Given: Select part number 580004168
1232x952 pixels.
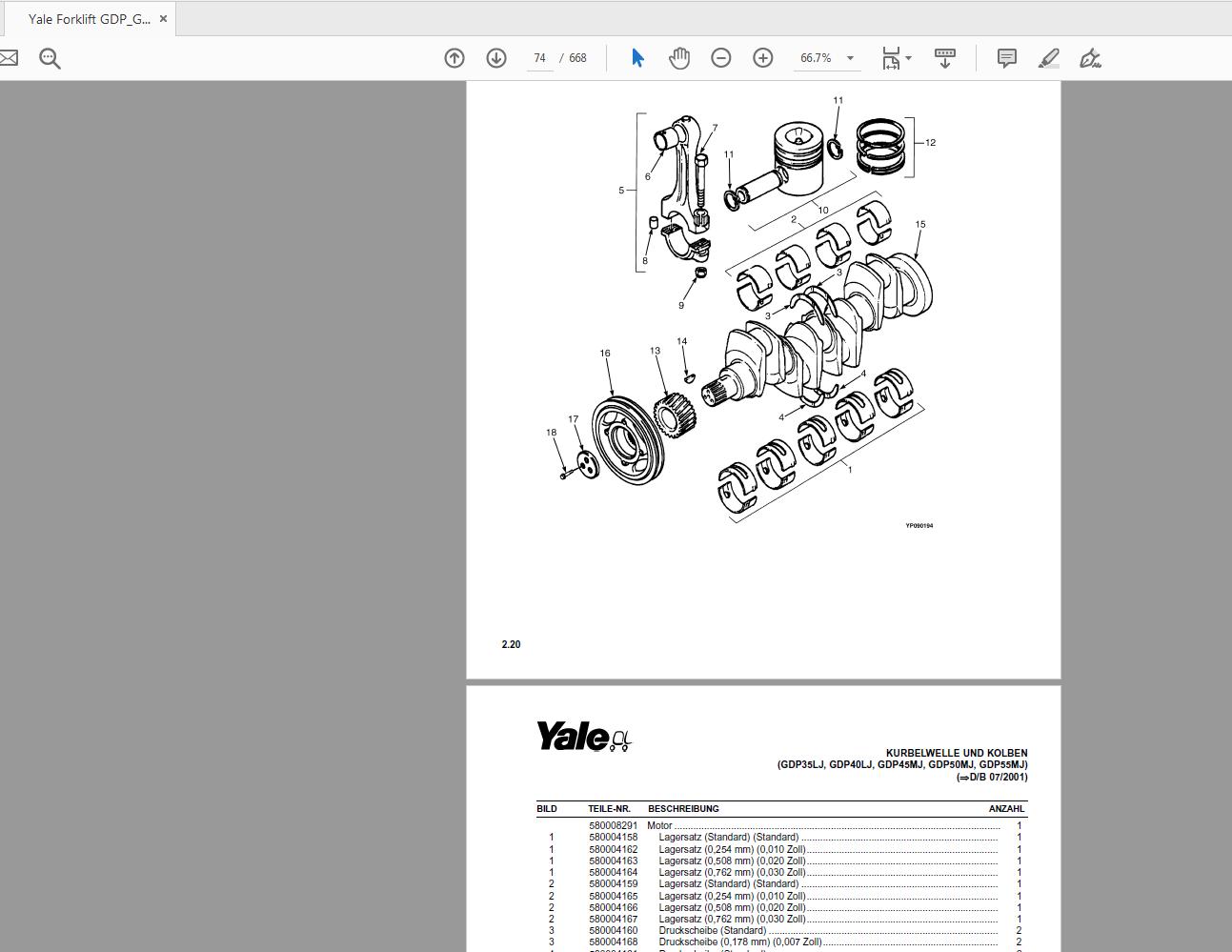Looking at the screenshot, I should click(x=613, y=942).
